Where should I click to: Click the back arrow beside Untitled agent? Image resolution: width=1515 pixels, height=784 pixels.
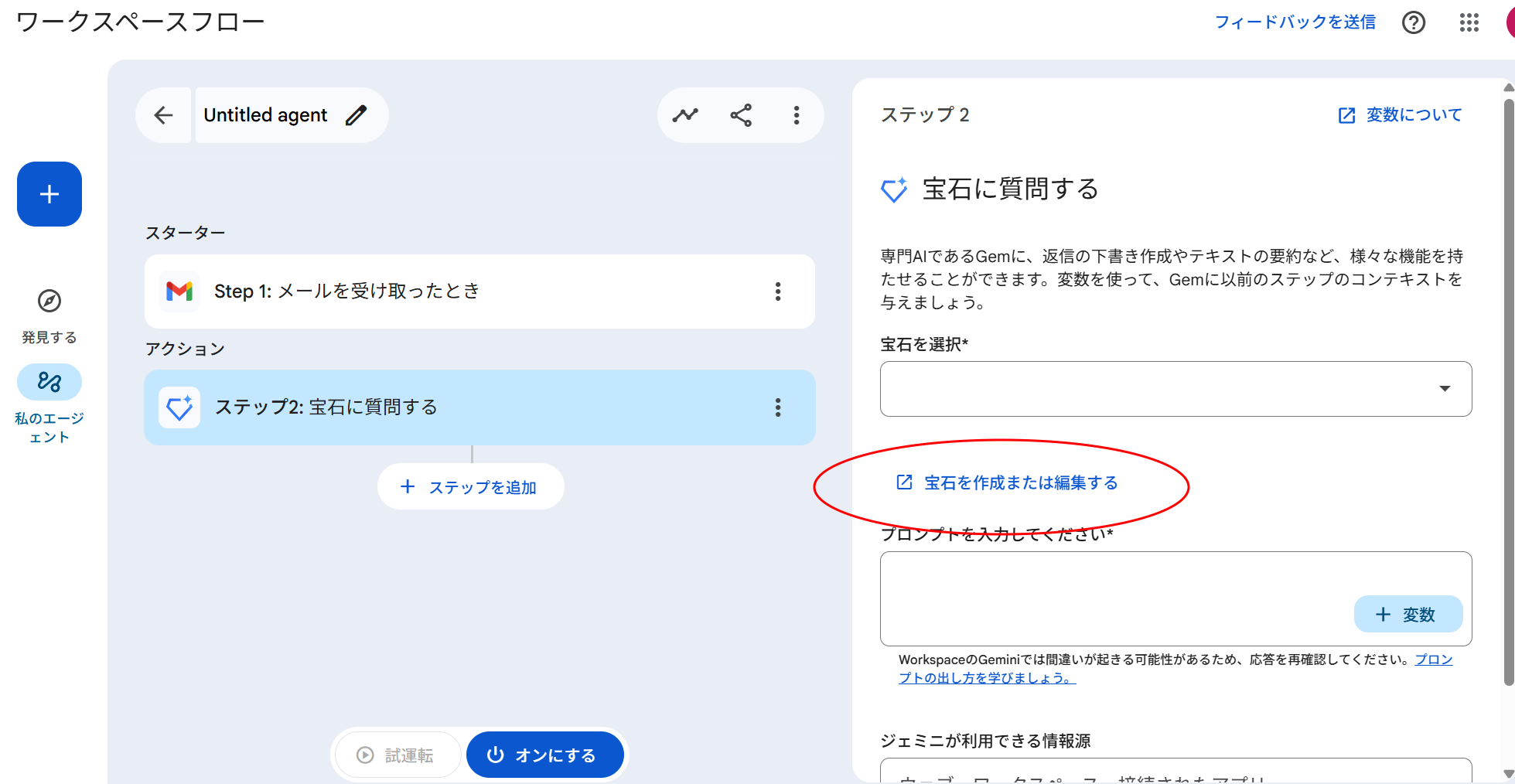pos(163,115)
